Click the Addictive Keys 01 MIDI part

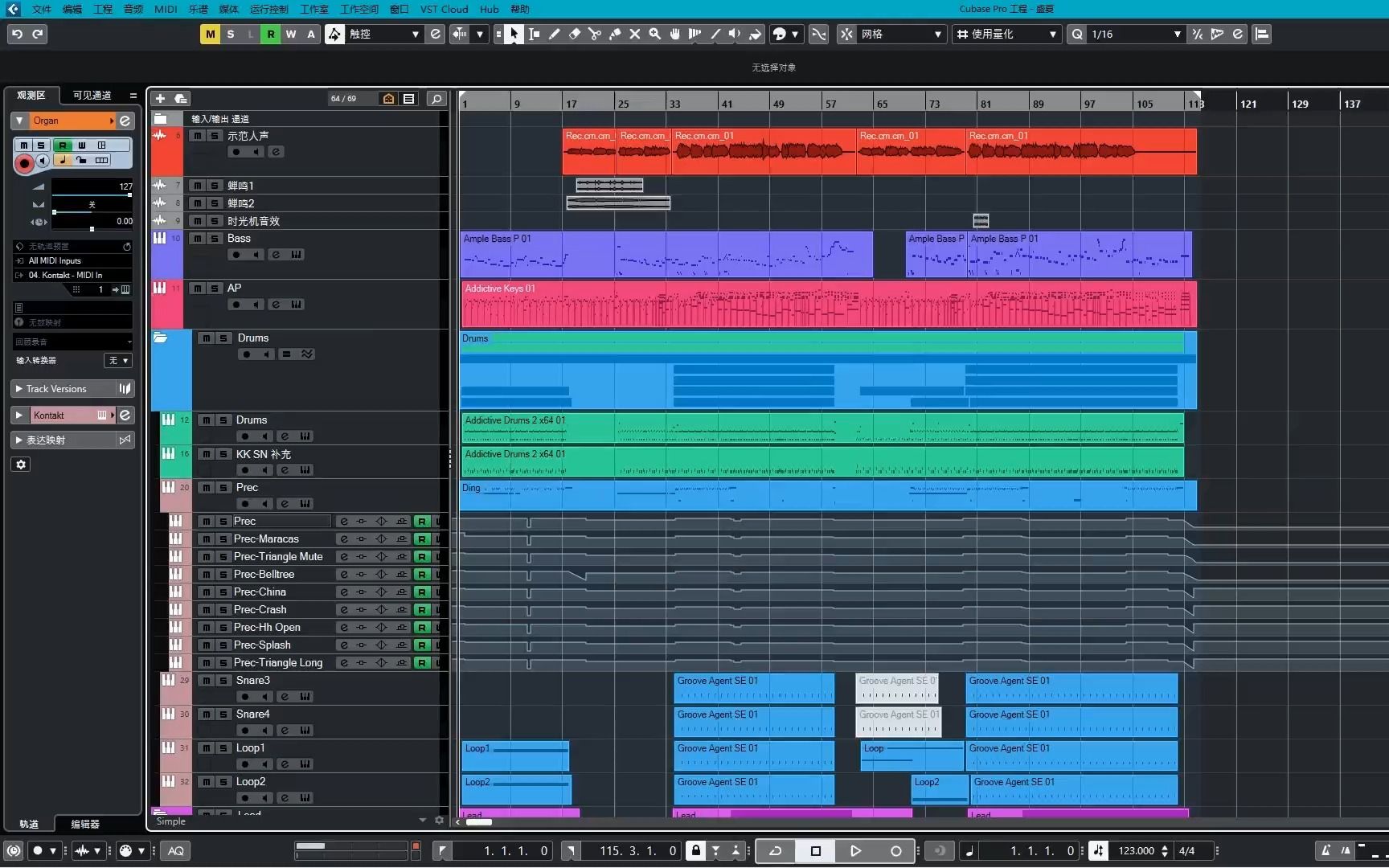829,304
